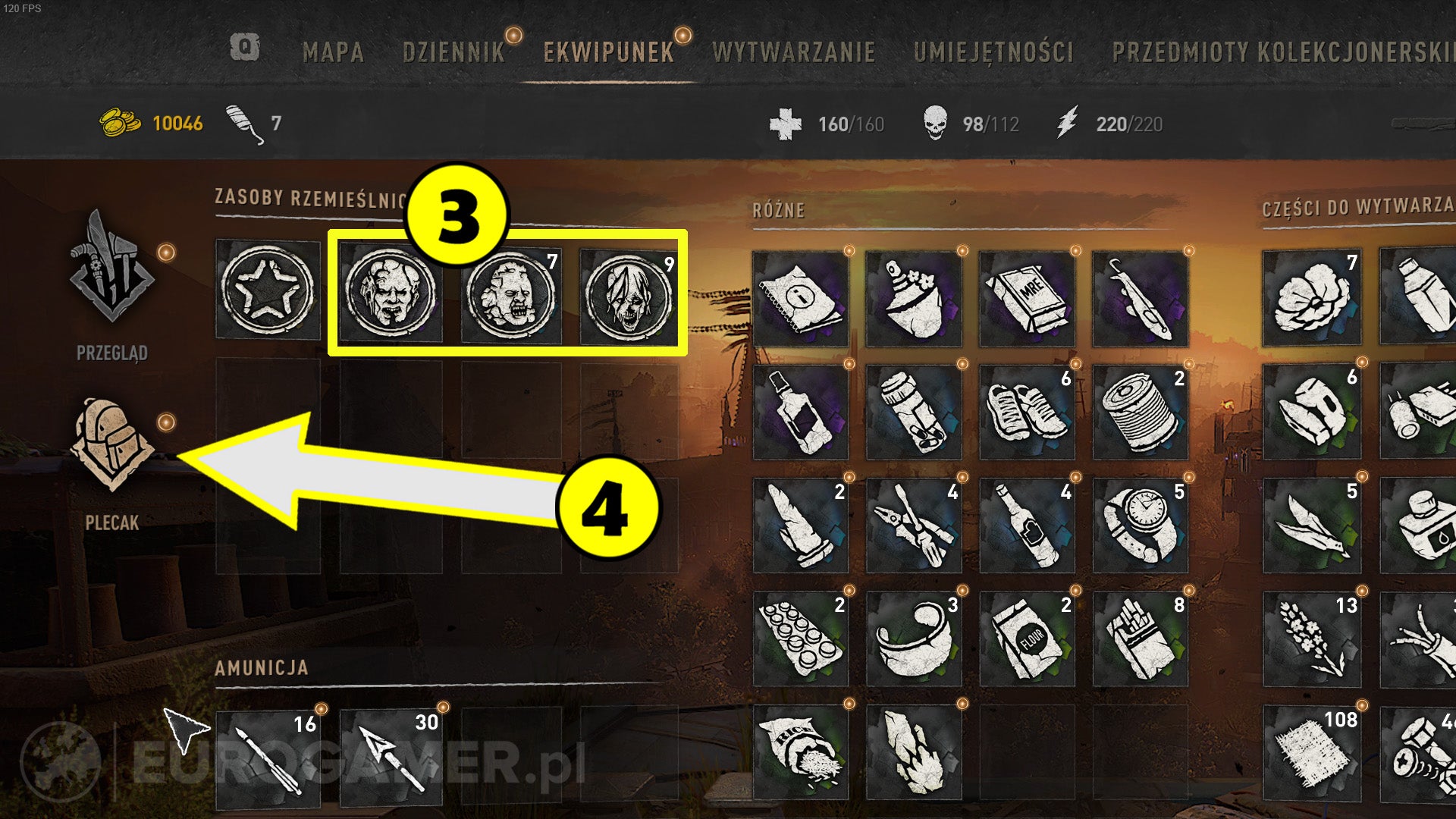Open the Wytwarzanie crafting tab
The width and height of the screenshot is (1456, 819).
click(x=794, y=52)
